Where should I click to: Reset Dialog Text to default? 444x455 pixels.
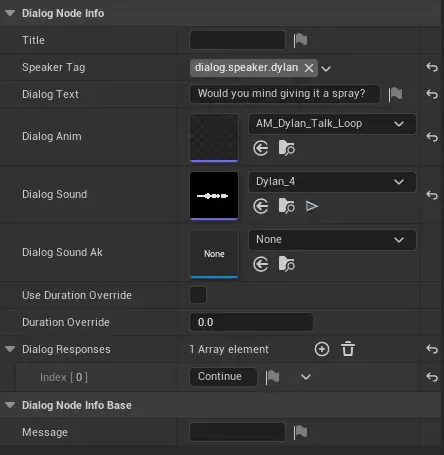(x=432, y=94)
